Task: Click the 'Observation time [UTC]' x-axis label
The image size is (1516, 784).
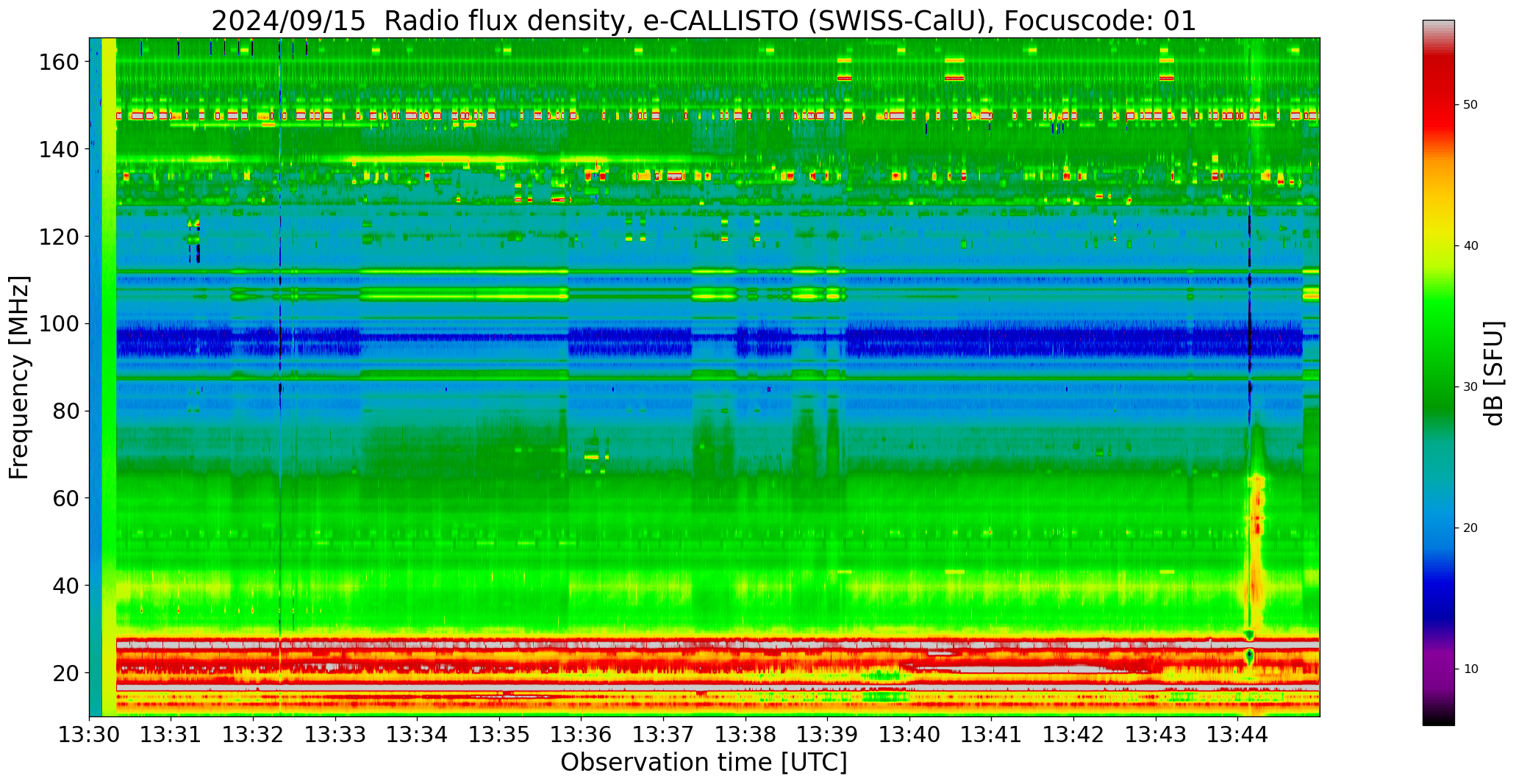Action: pos(704,763)
